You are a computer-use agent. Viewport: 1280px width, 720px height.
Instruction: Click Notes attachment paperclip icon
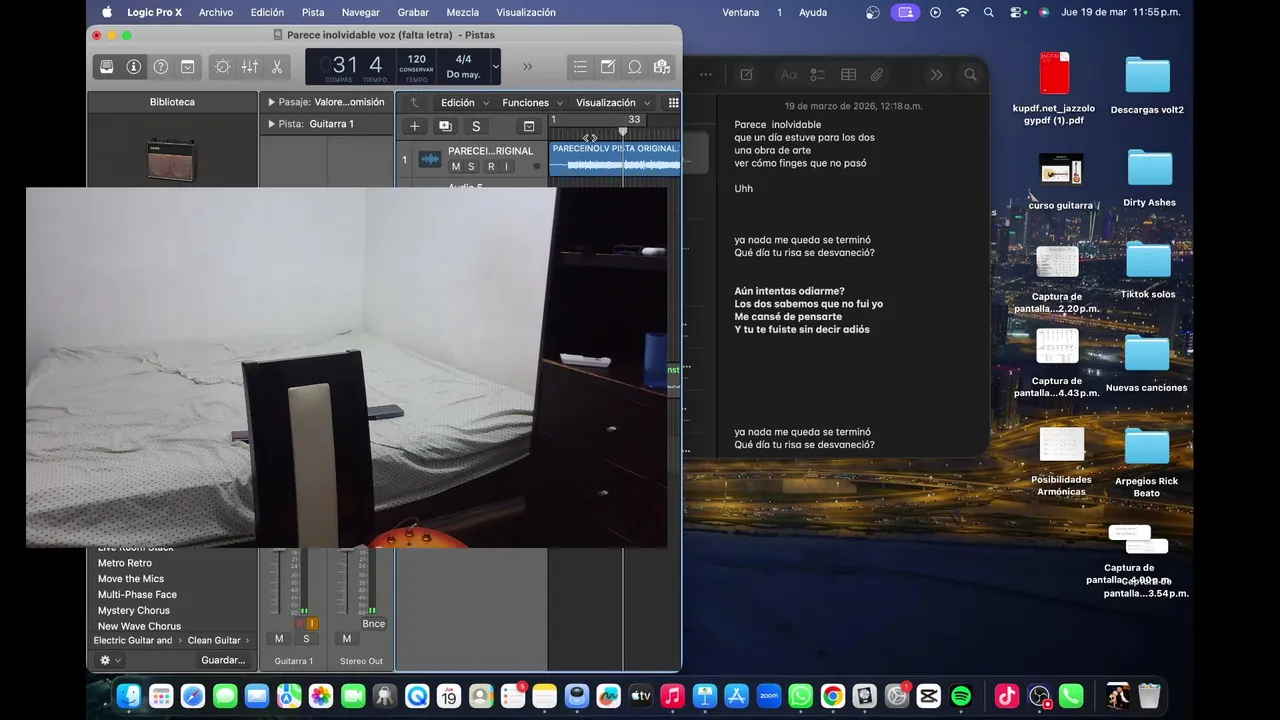(876, 75)
